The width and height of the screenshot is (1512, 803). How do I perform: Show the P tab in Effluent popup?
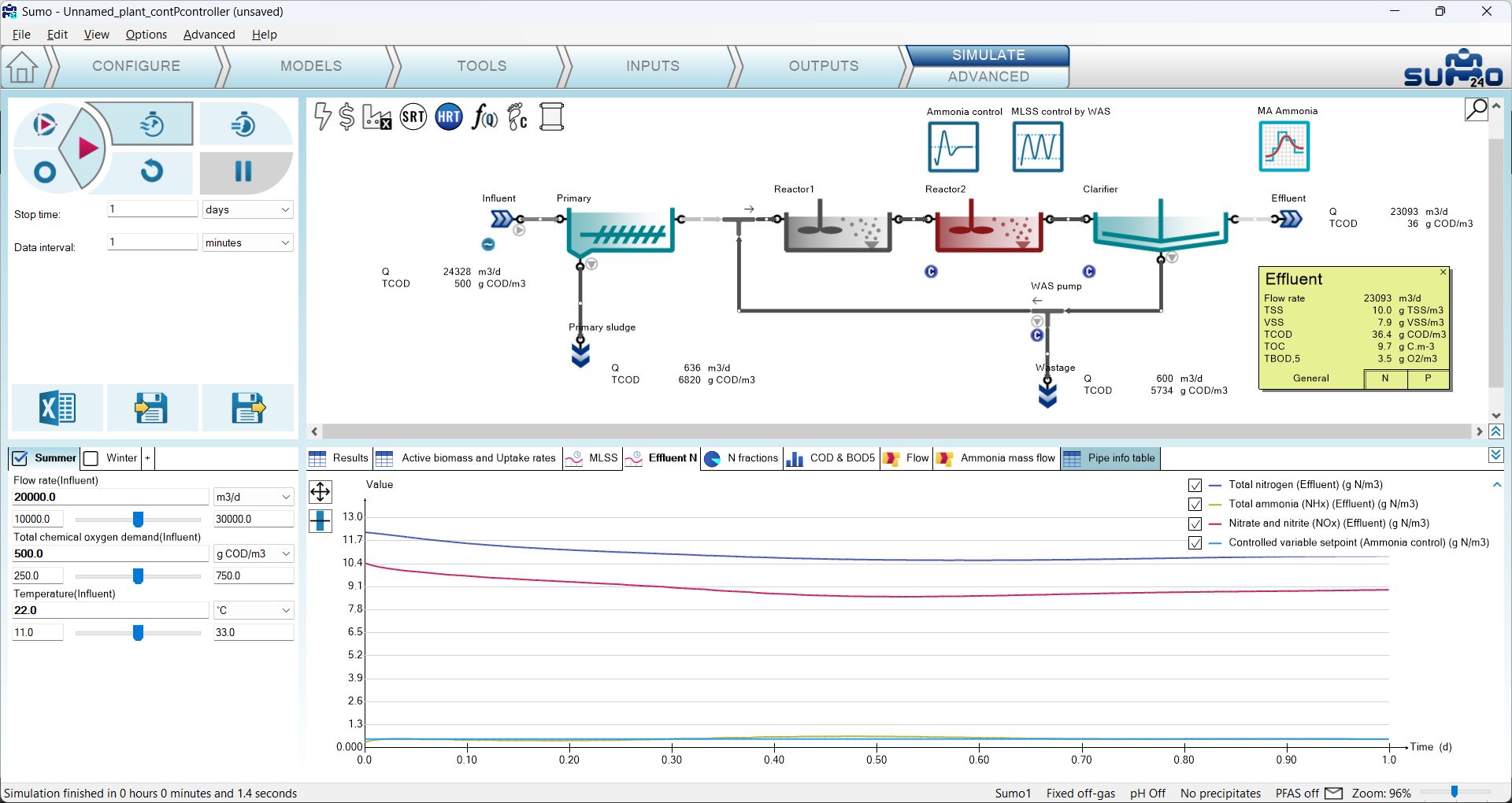[1428, 379]
